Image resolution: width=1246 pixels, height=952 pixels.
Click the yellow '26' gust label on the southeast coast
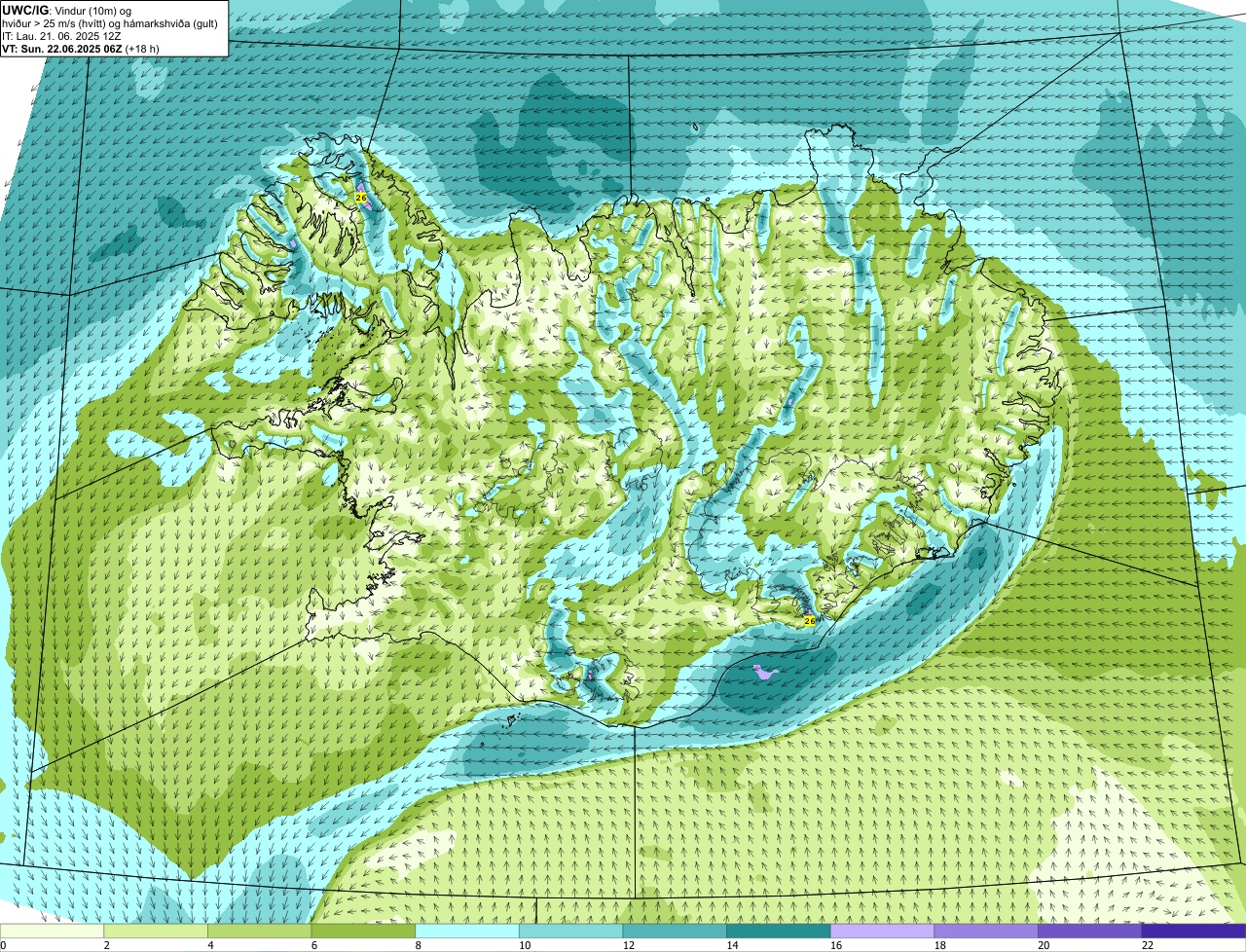coord(810,620)
